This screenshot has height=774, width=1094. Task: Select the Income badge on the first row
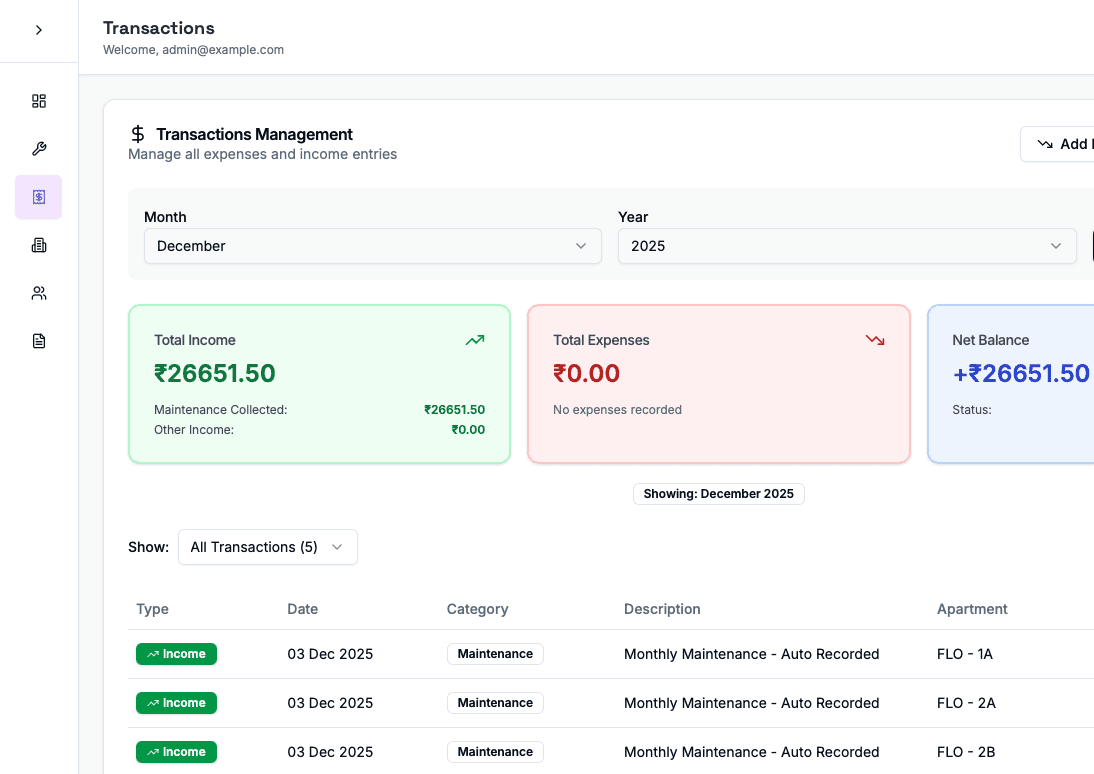click(176, 654)
